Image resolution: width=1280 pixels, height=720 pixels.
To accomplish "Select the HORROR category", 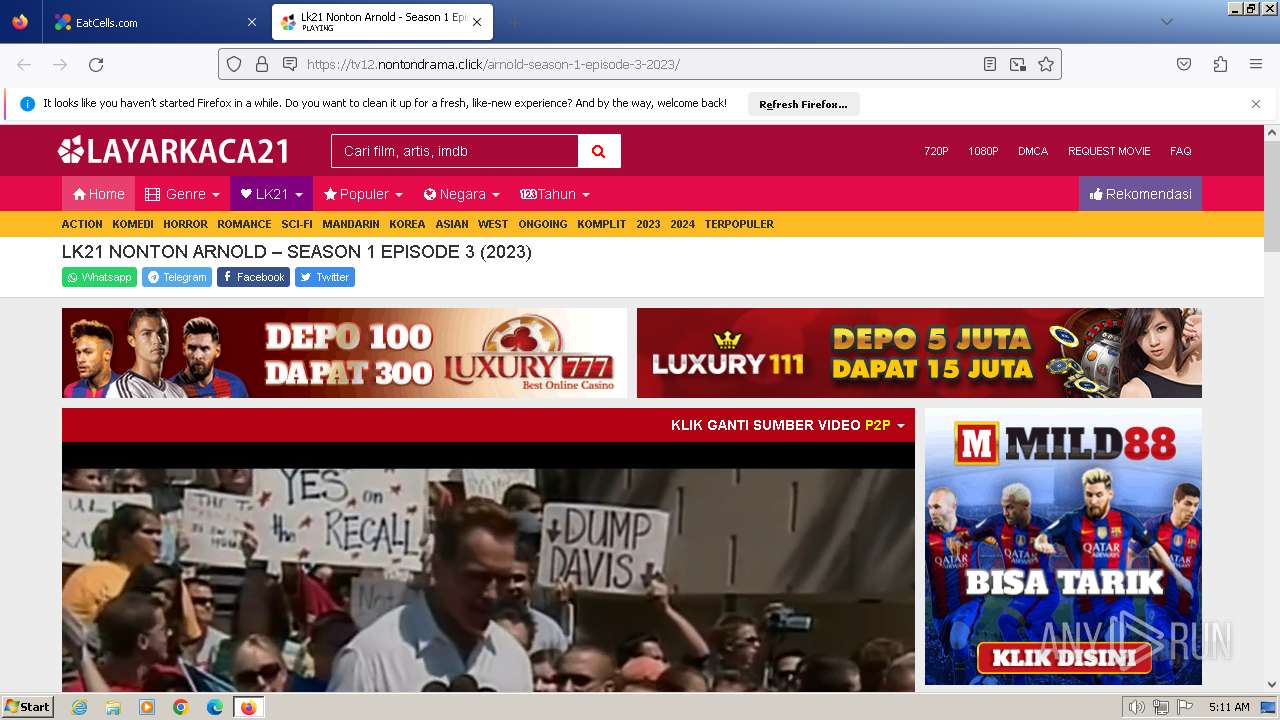I will pos(185,224).
